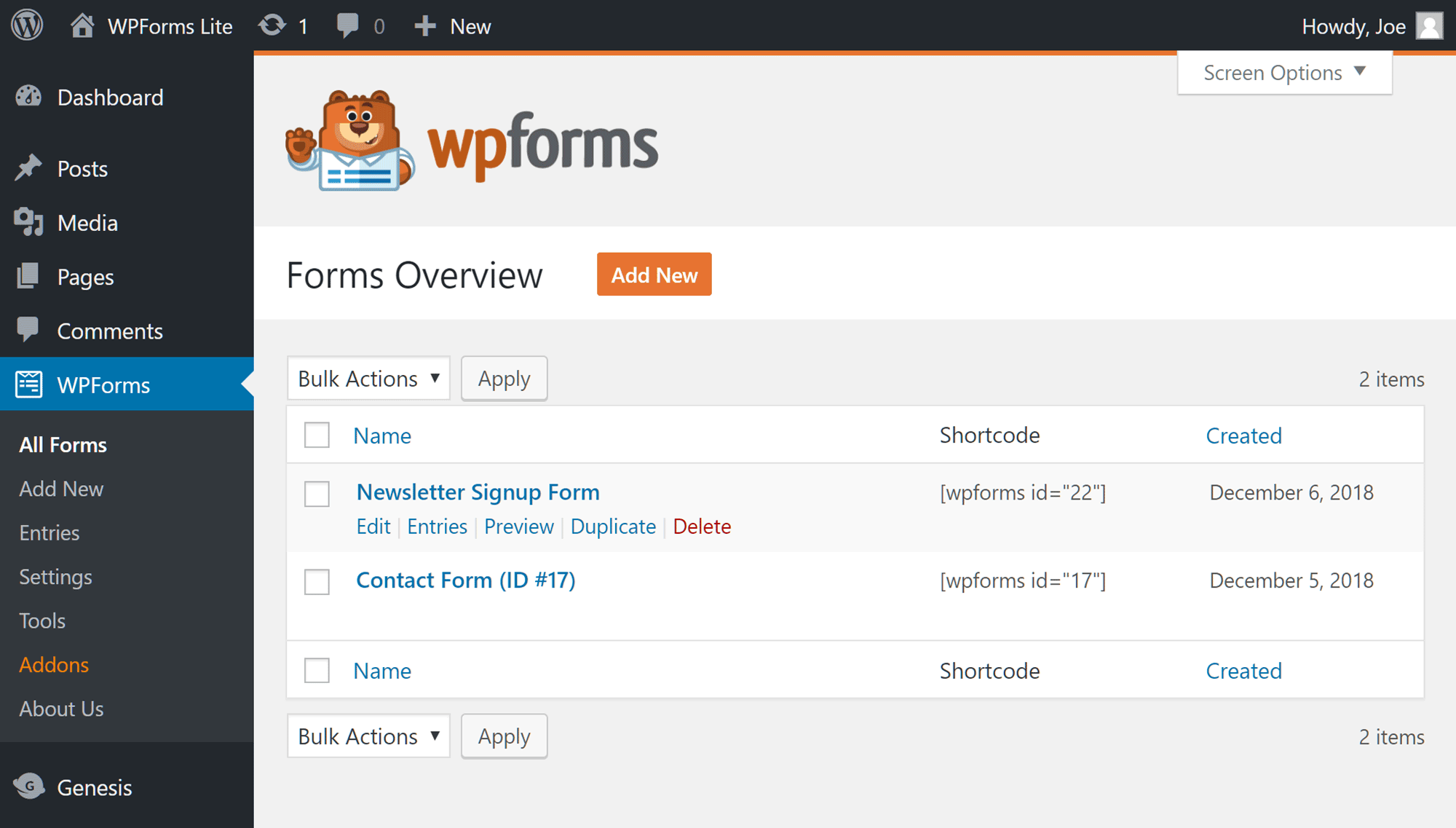
Task: Expand the top Bulk Actions dropdown
Action: point(367,378)
